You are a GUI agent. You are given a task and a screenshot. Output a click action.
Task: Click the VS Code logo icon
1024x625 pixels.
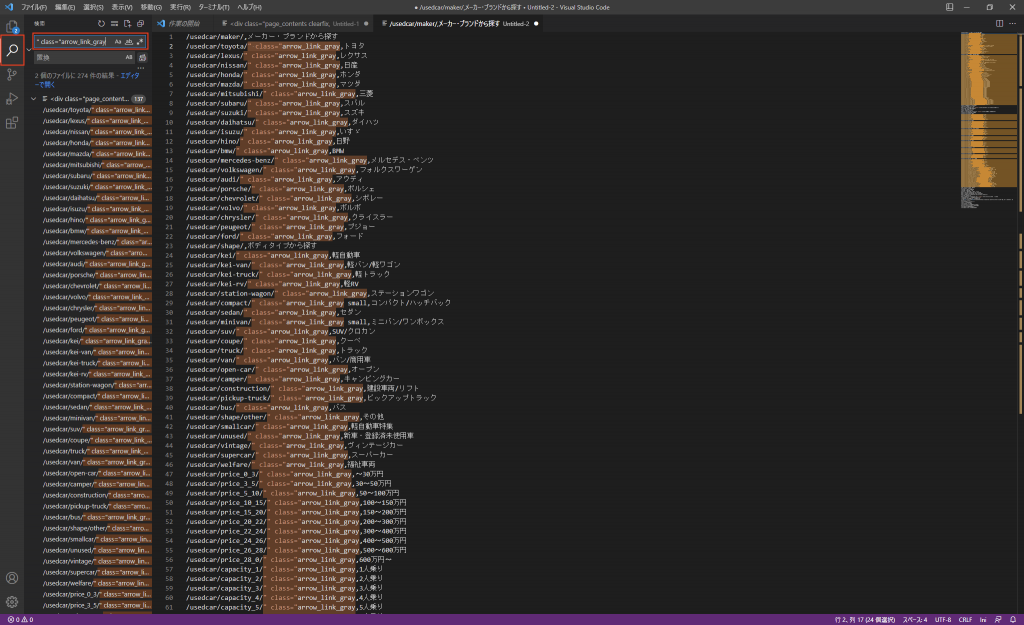(x=8, y=7)
